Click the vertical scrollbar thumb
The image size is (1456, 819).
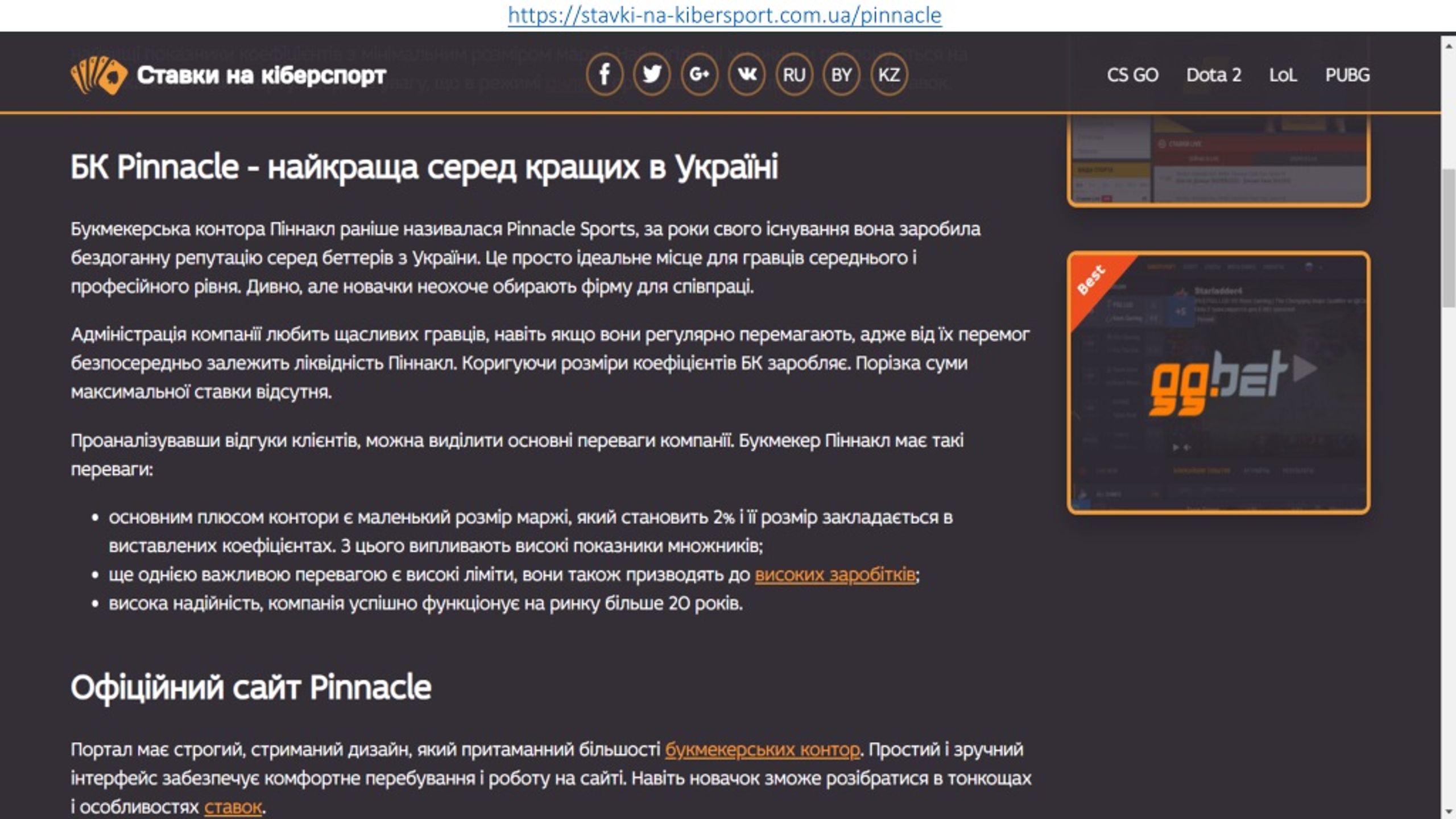(1449, 238)
